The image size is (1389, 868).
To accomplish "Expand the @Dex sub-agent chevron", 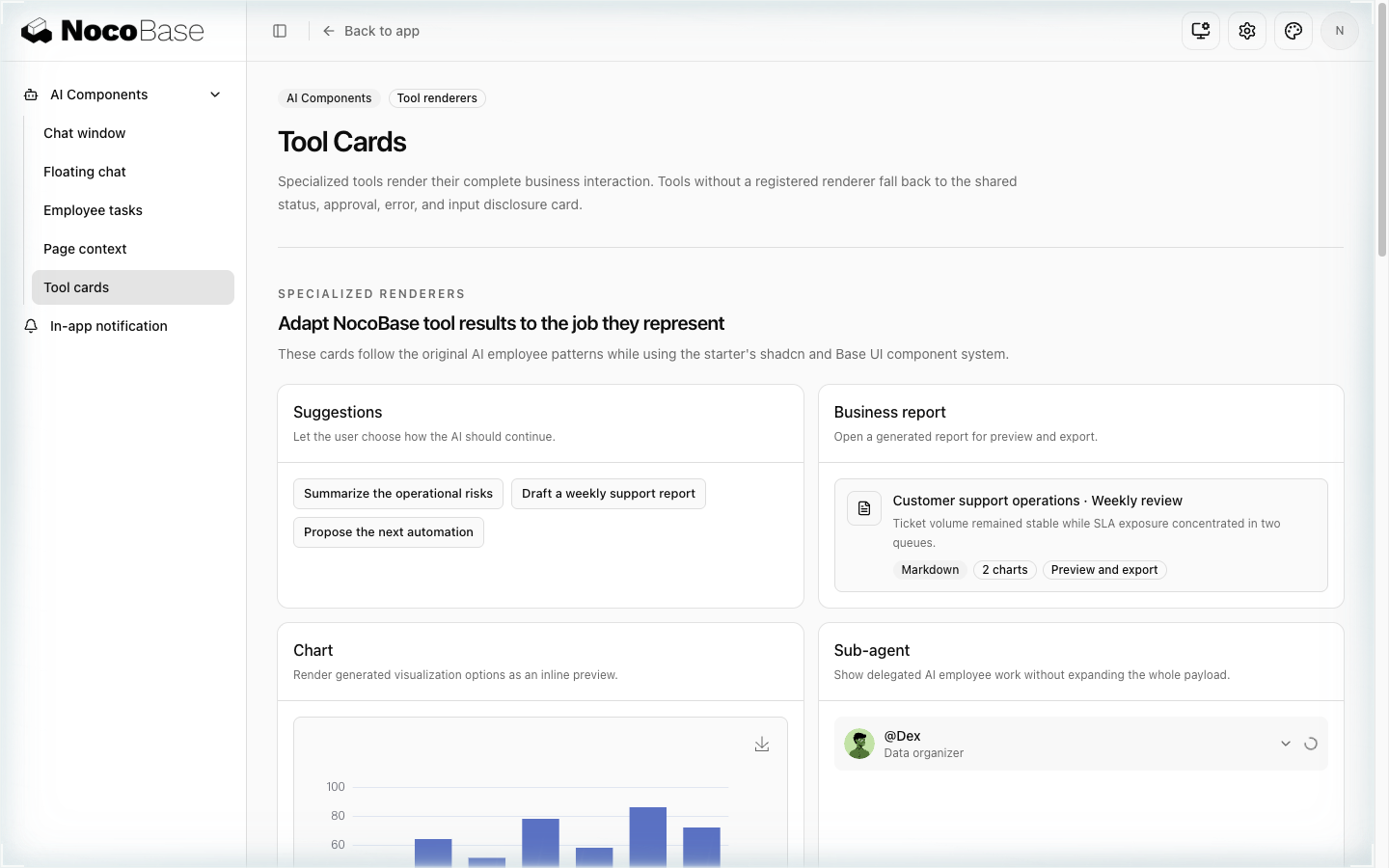I will (x=1286, y=744).
